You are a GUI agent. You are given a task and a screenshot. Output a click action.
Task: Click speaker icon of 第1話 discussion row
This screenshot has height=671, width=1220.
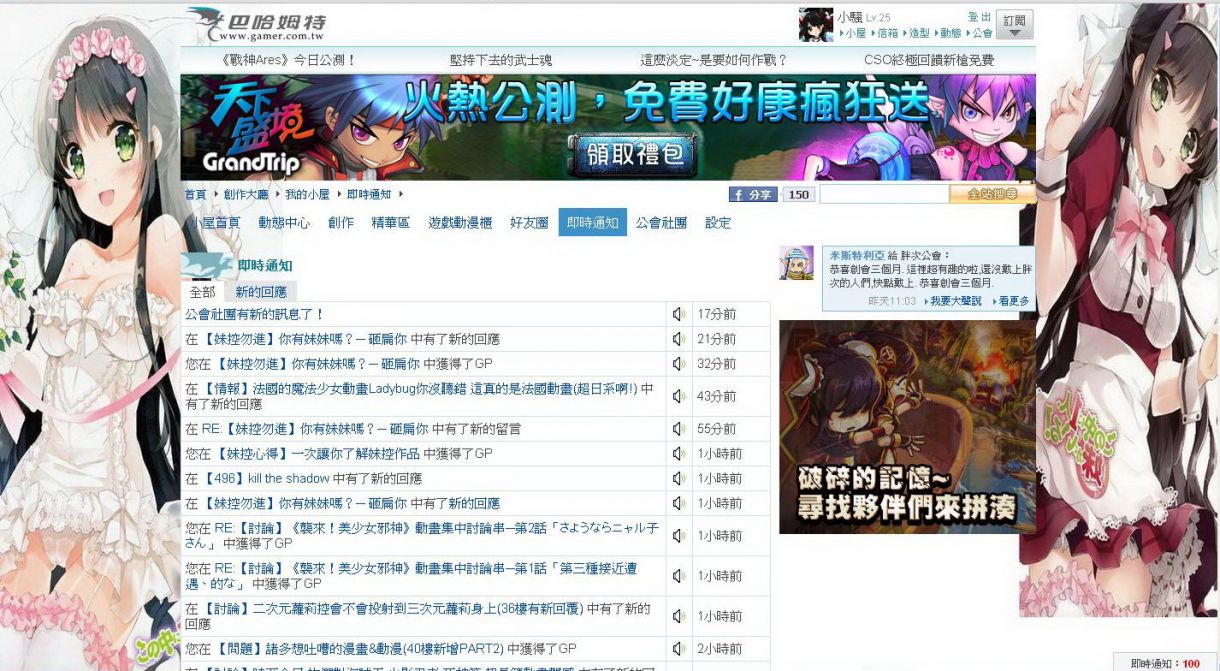tap(679, 576)
